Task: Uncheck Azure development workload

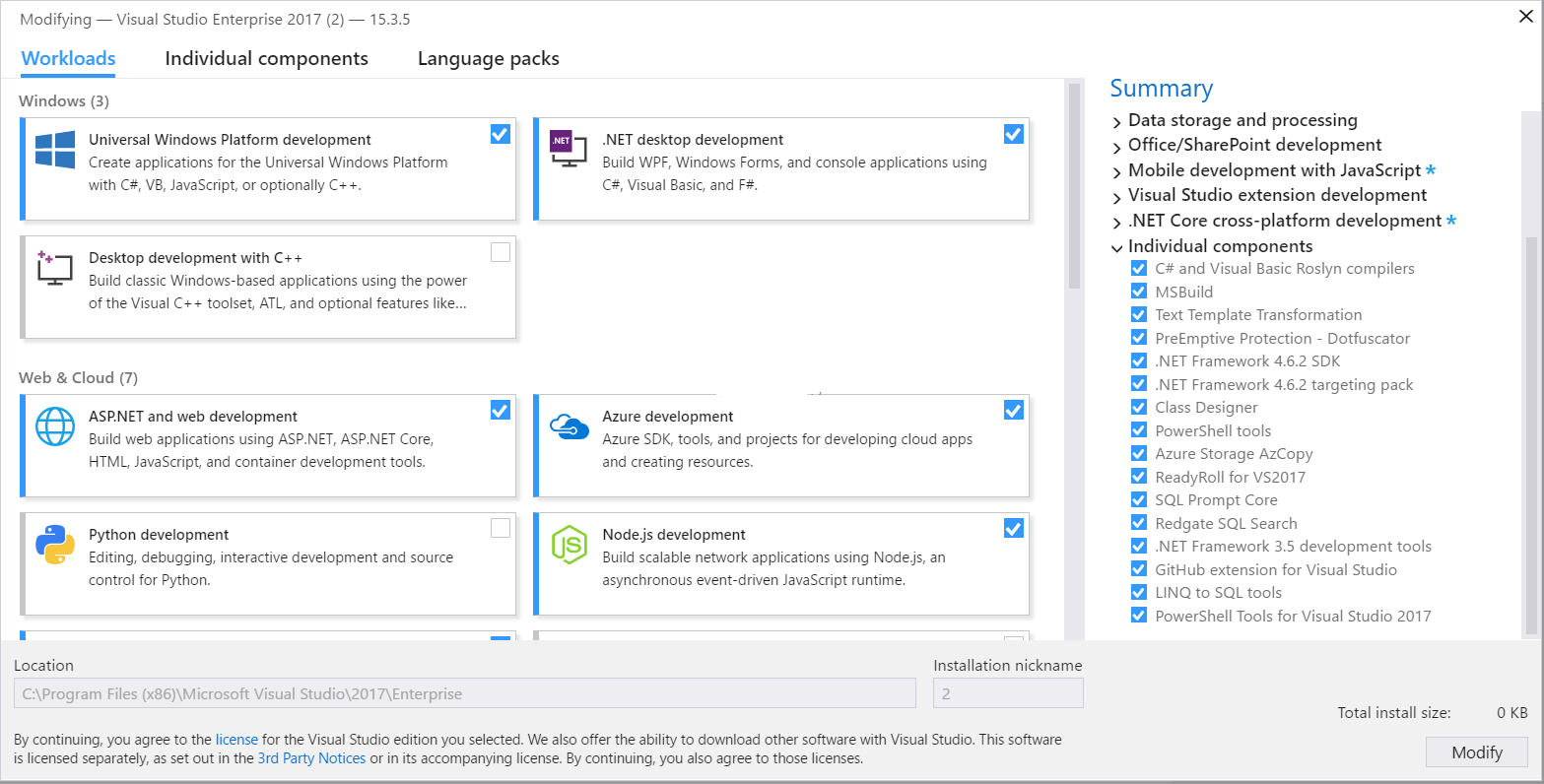Action: (1014, 411)
